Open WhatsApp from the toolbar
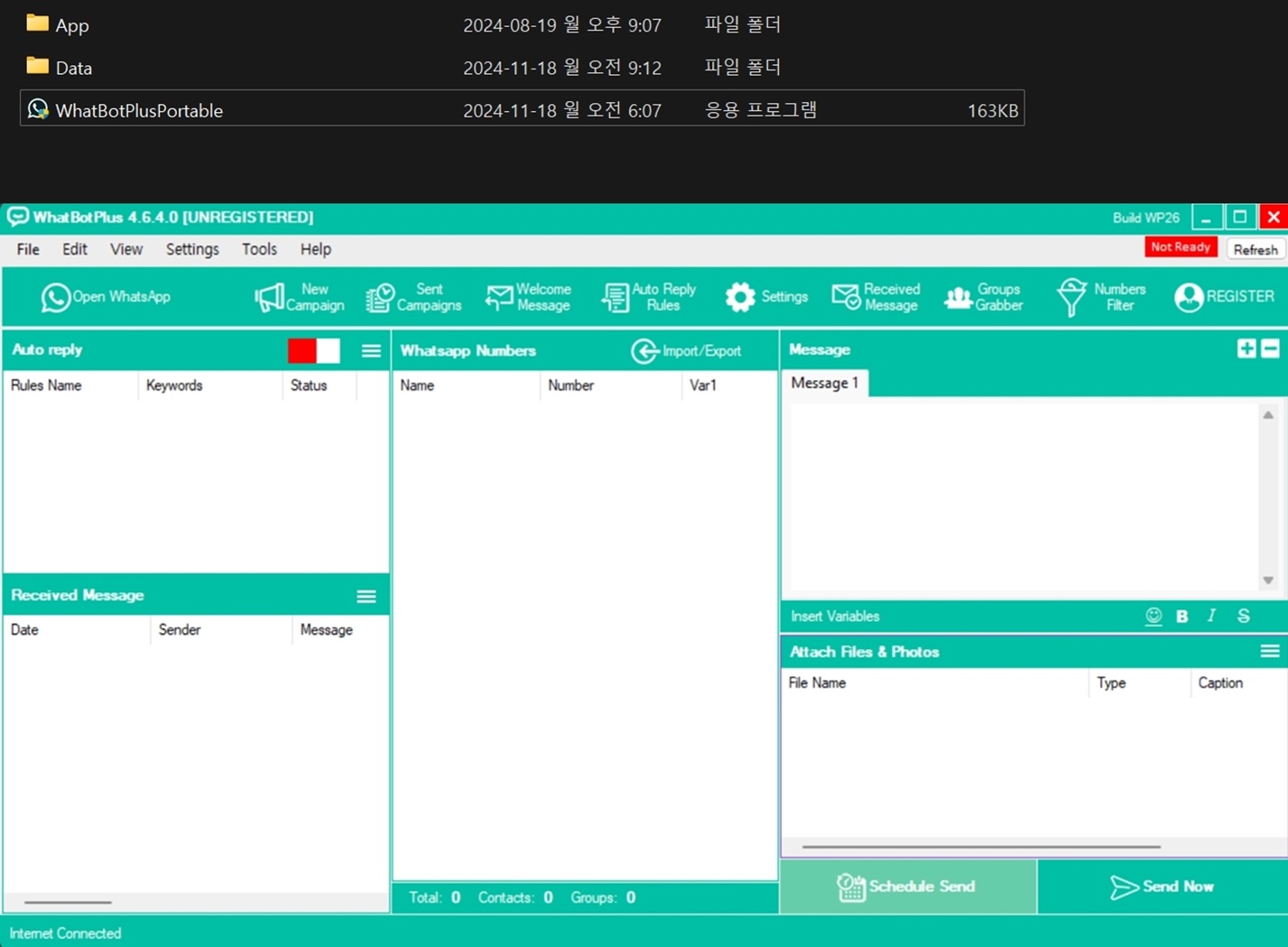1288x947 pixels. tap(106, 297)
